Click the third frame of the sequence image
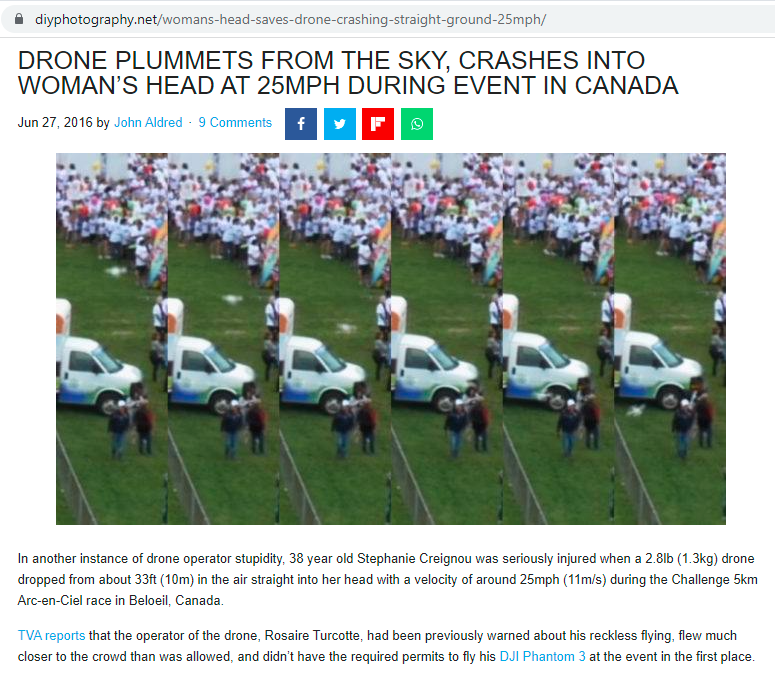 pyautogui.click(x=335, y=339)
